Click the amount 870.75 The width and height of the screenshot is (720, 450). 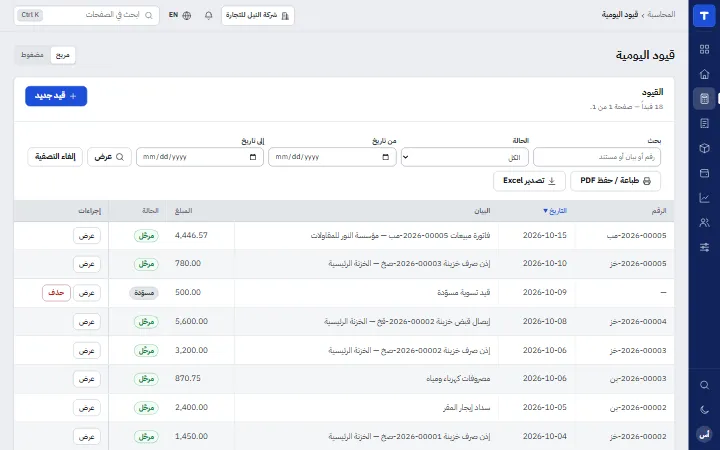[188, 378]
